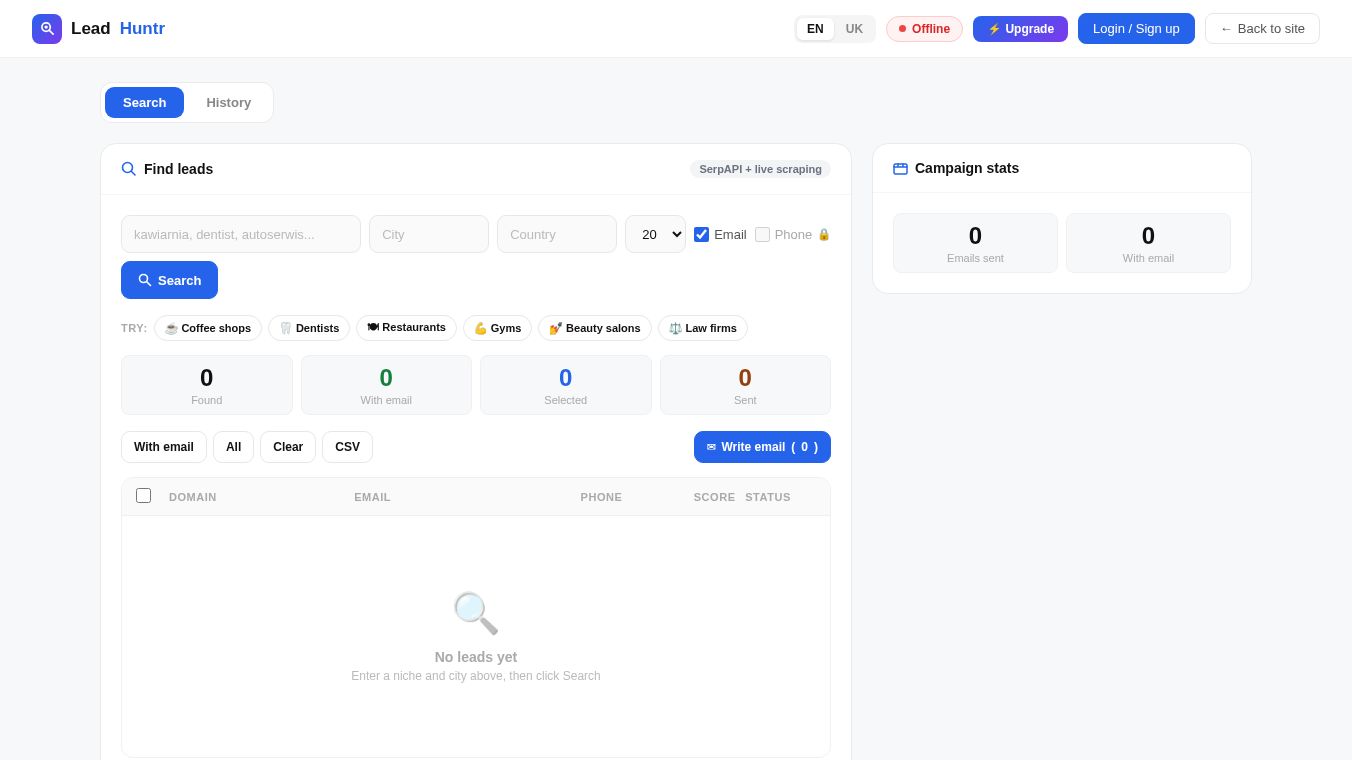
Task: Click the LeadHuntr brand name text
Action: click(118, 29)
